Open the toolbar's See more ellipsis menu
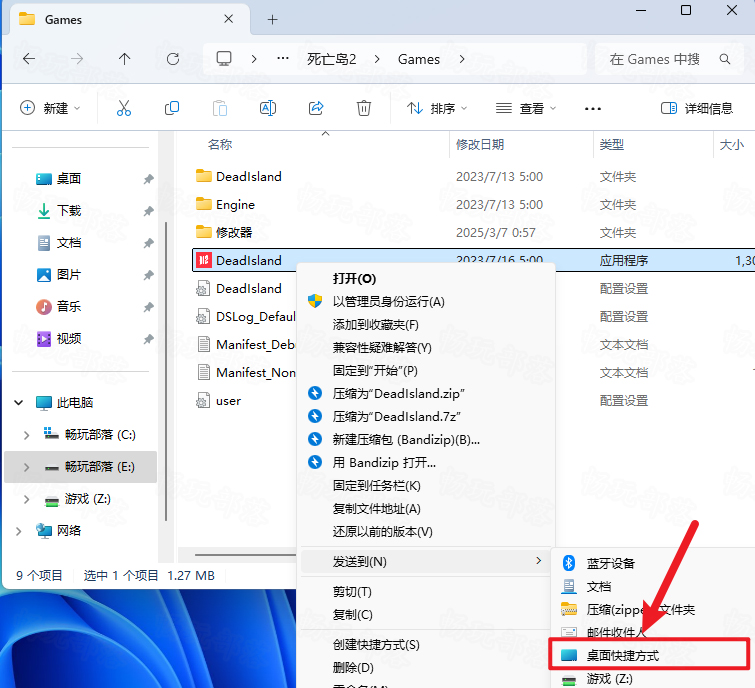 pos(593,109)
